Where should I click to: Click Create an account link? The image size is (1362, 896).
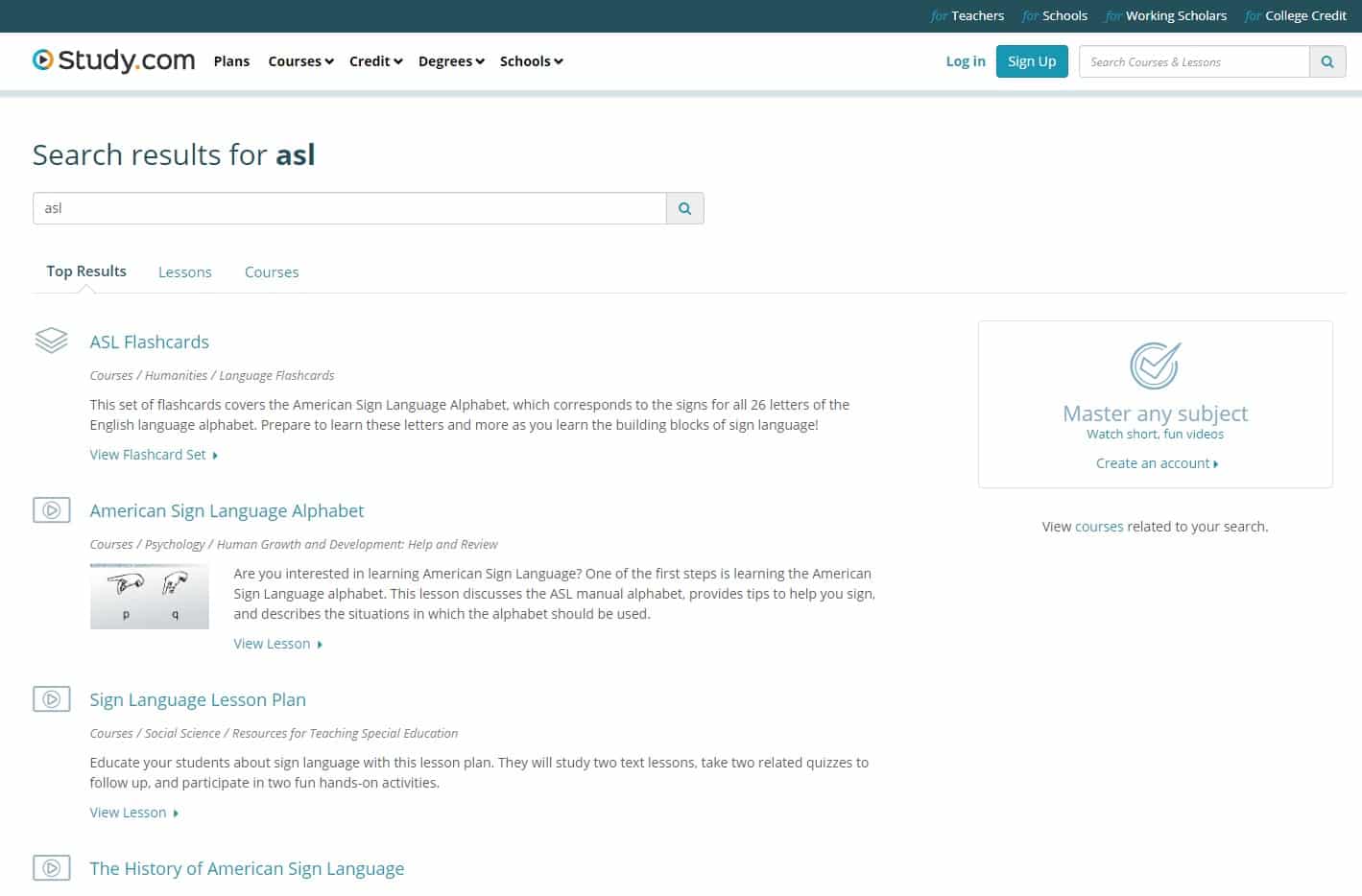pyautogui.click(x=1157, y=463)
